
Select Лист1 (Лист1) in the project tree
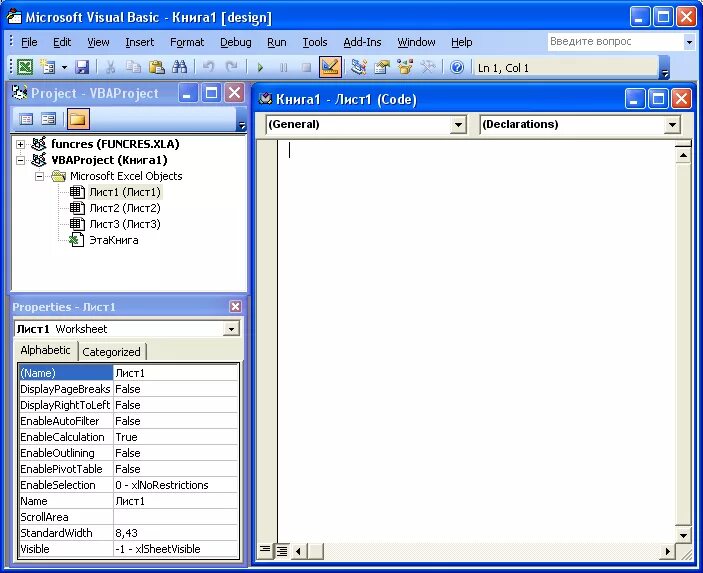pyautogui.click(x=125, y=192)
